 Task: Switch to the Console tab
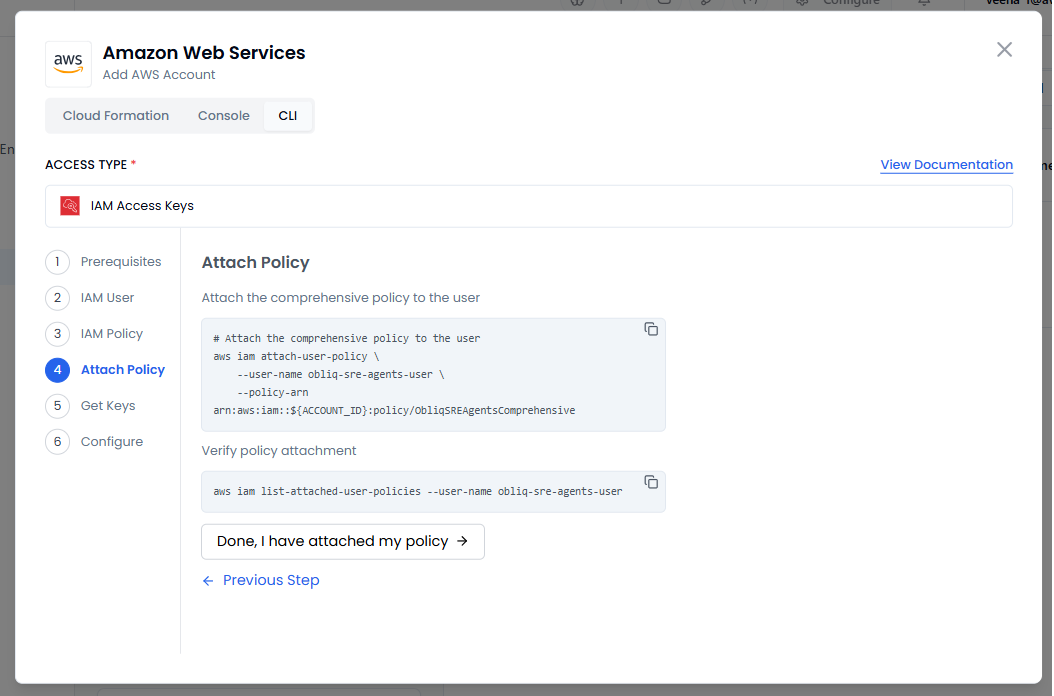[x=223, y=116]
